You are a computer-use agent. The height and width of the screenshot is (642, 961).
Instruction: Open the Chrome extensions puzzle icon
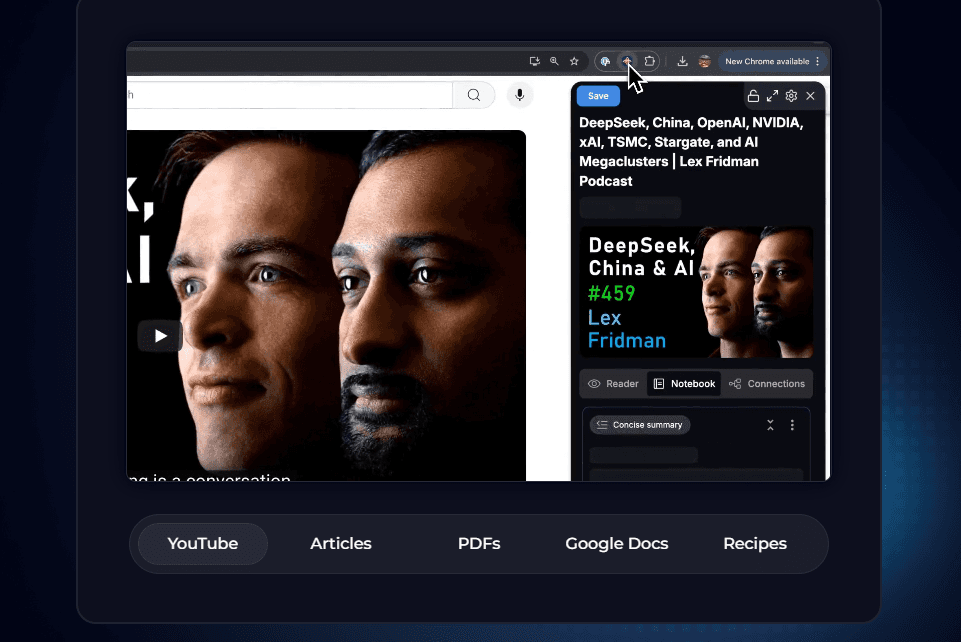tap(650, 61)
